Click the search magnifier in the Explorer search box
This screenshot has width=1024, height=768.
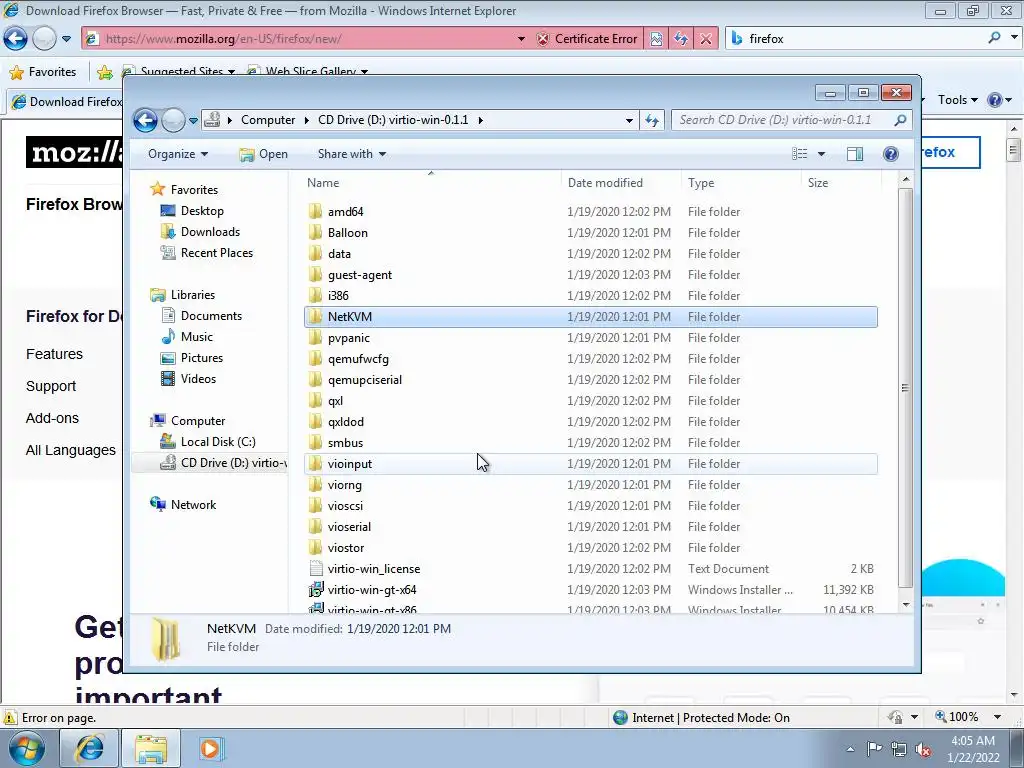900,120
